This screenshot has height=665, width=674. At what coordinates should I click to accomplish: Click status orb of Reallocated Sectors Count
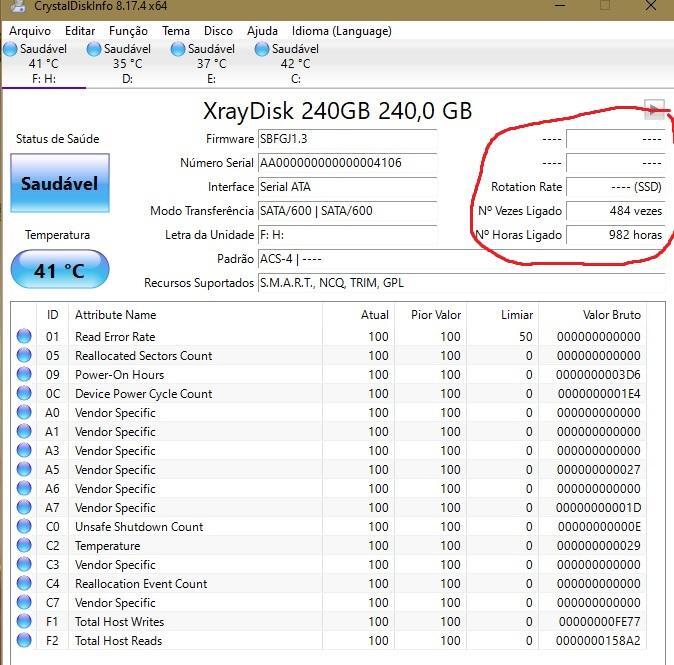(x=24, y=355)
